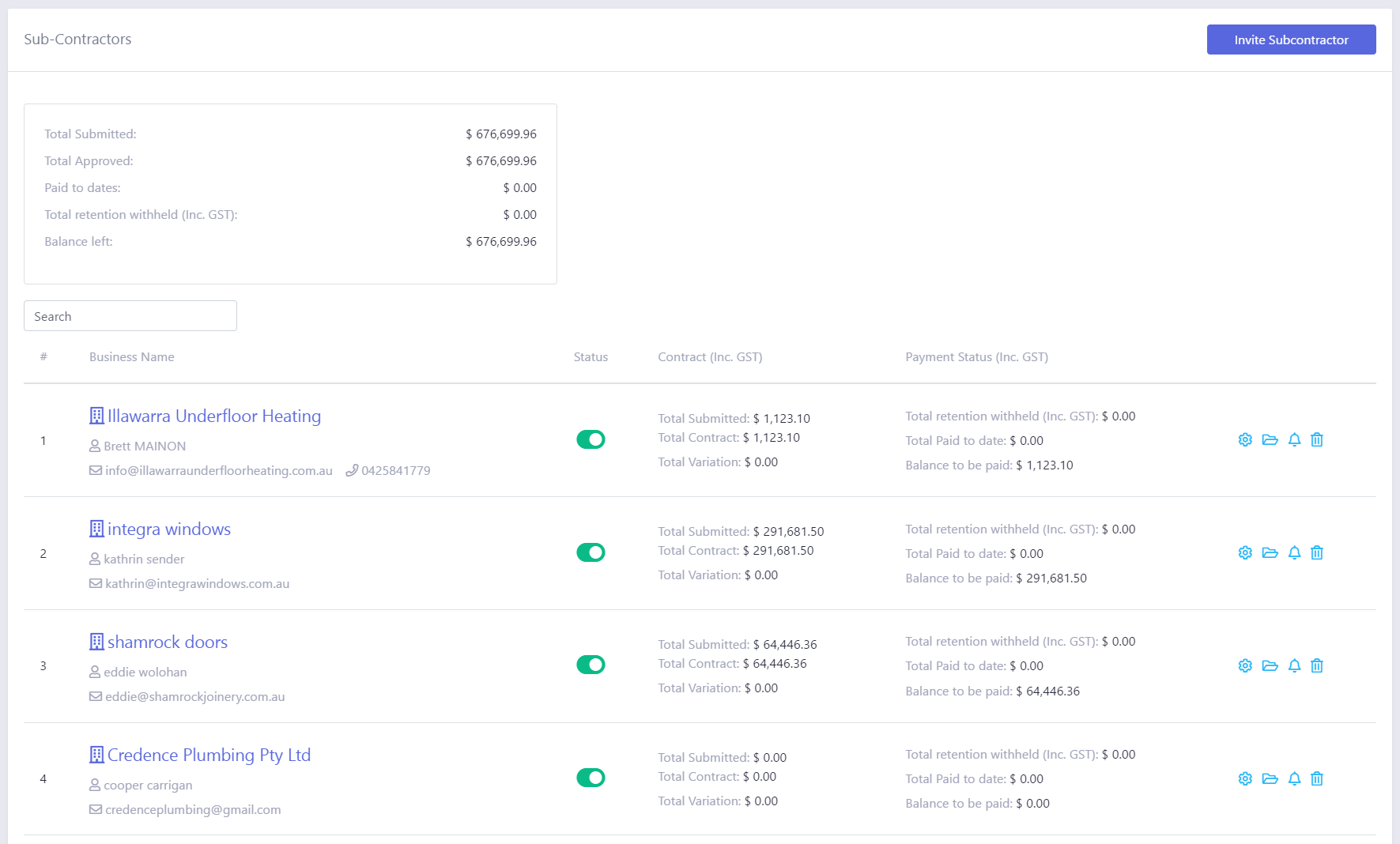The width and height of the screenshot is (1400, 844).
Task: Click email credenceplumbing@gmail.com
Action: pyautogui.click(x=193, y=810)
